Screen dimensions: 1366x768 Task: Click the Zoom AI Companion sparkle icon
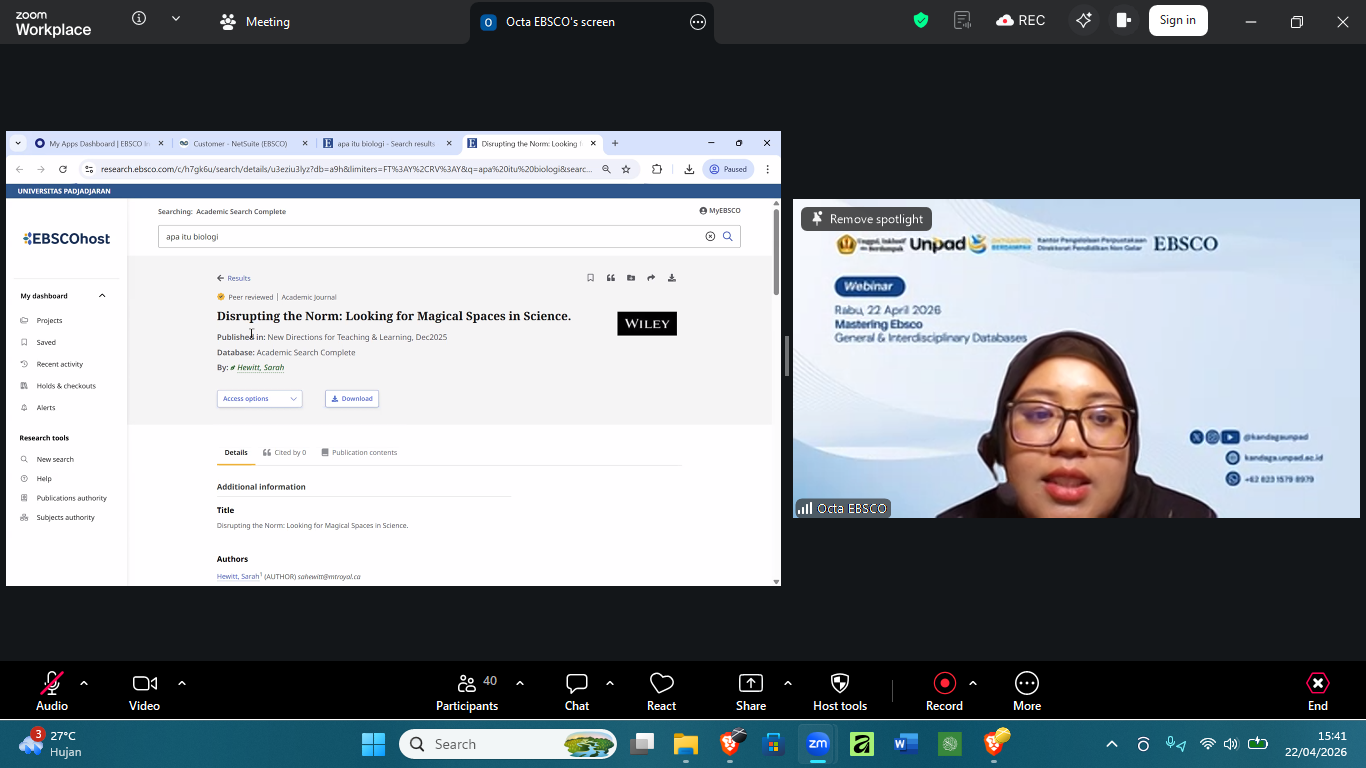1084,20
